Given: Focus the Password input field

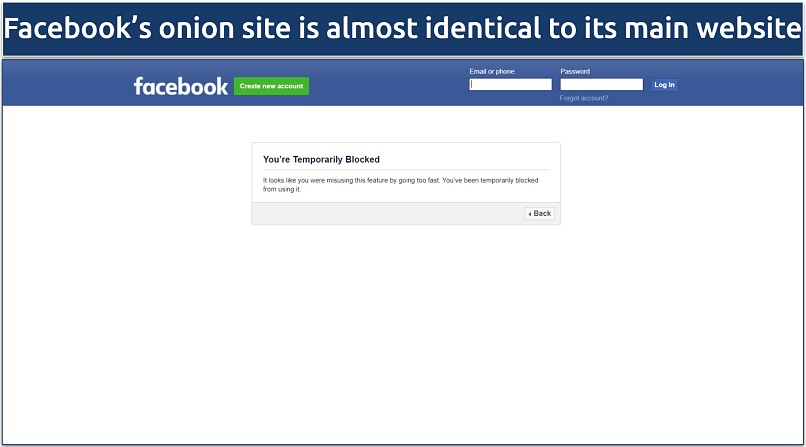Looking at the screenshot, I should (601, 85).
